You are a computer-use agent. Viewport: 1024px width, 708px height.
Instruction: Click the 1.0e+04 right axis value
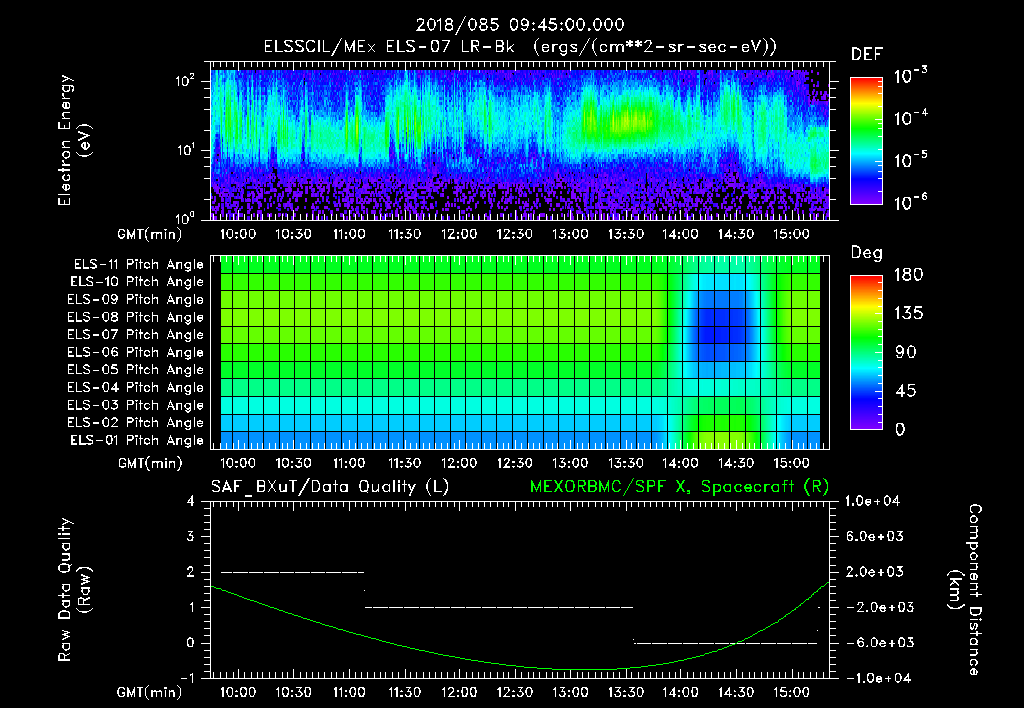pyautogui.click(x=873, y=502)
